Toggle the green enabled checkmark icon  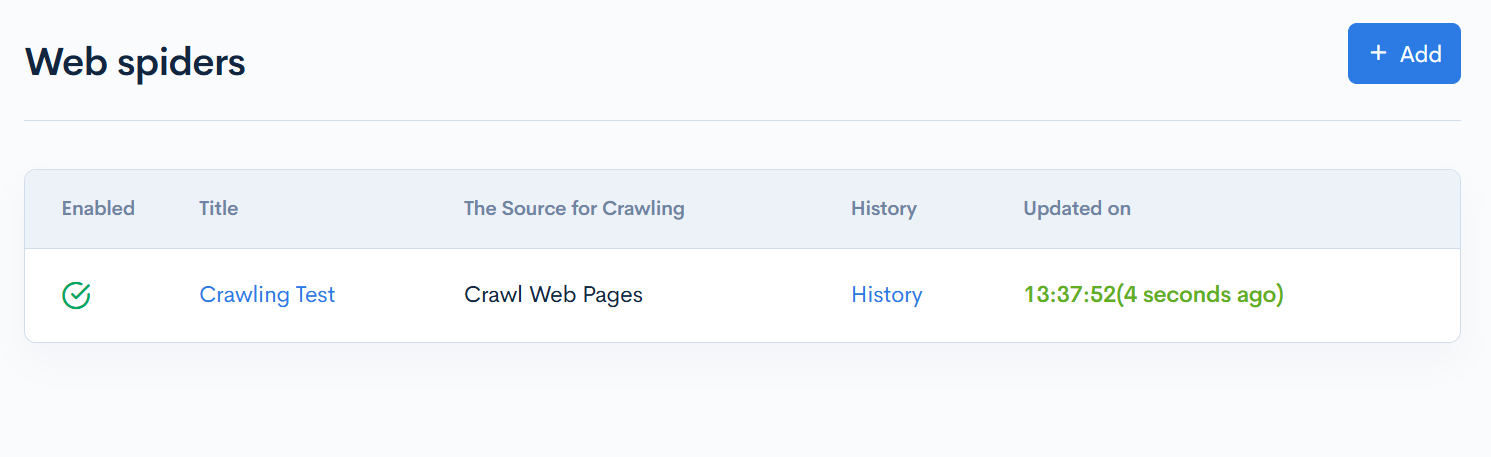pos(76,295)
